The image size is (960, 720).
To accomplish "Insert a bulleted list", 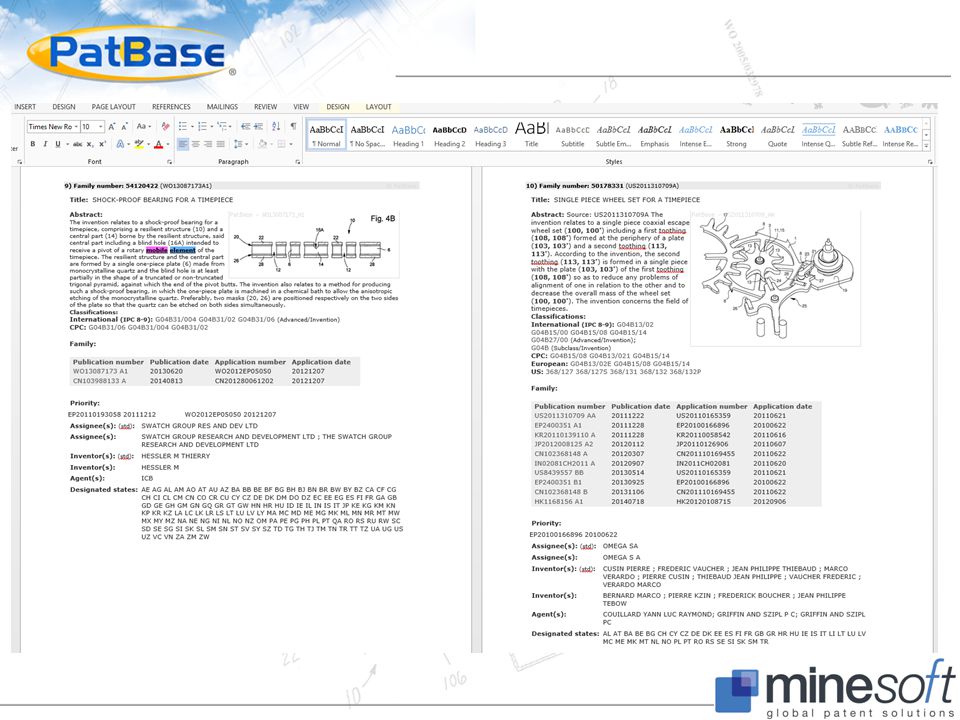I will pyautogui.click(x=182, y=126).
